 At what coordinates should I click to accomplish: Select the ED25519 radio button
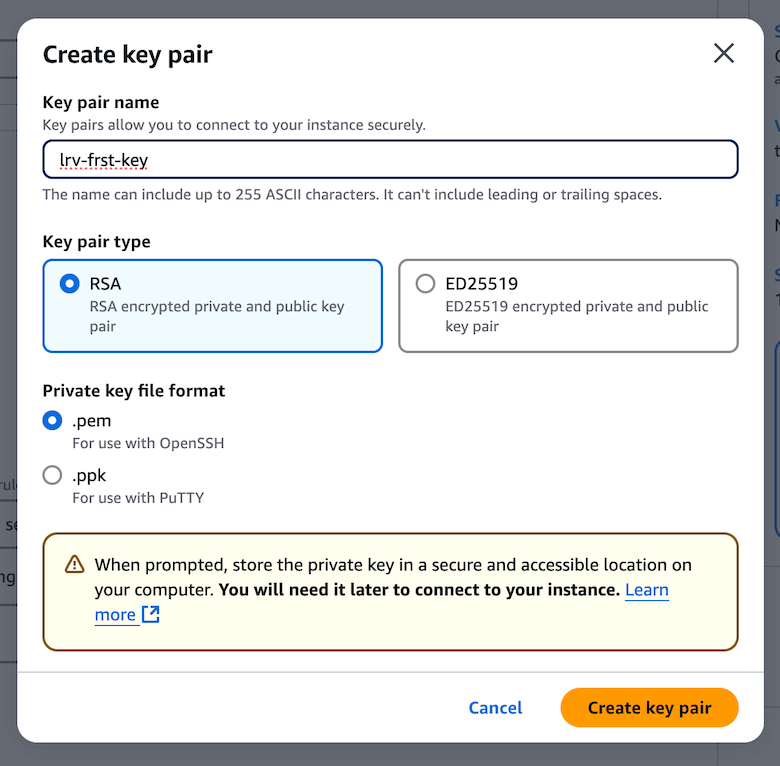[425, 284]
